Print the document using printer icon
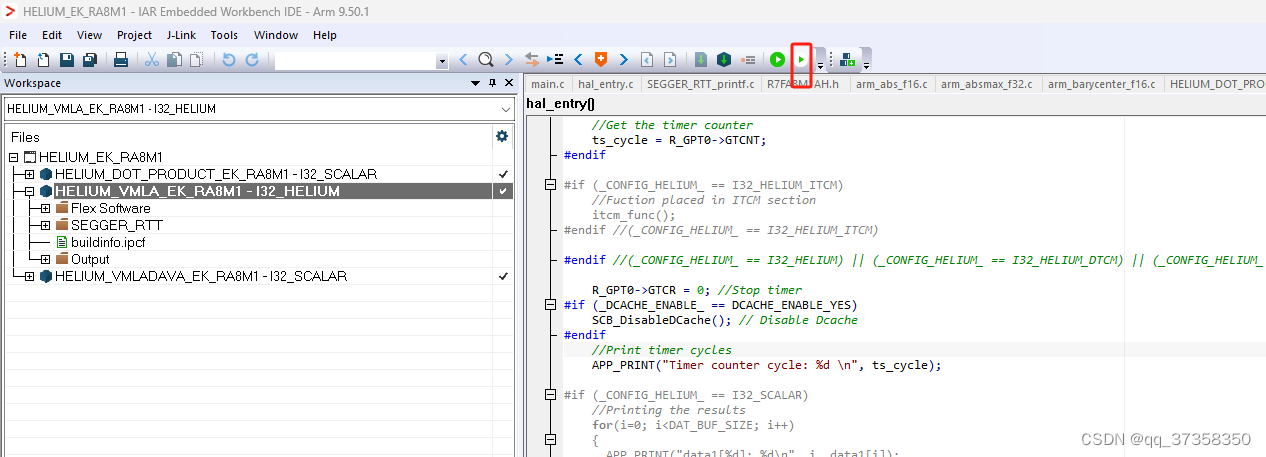 [x=121, y=60]
